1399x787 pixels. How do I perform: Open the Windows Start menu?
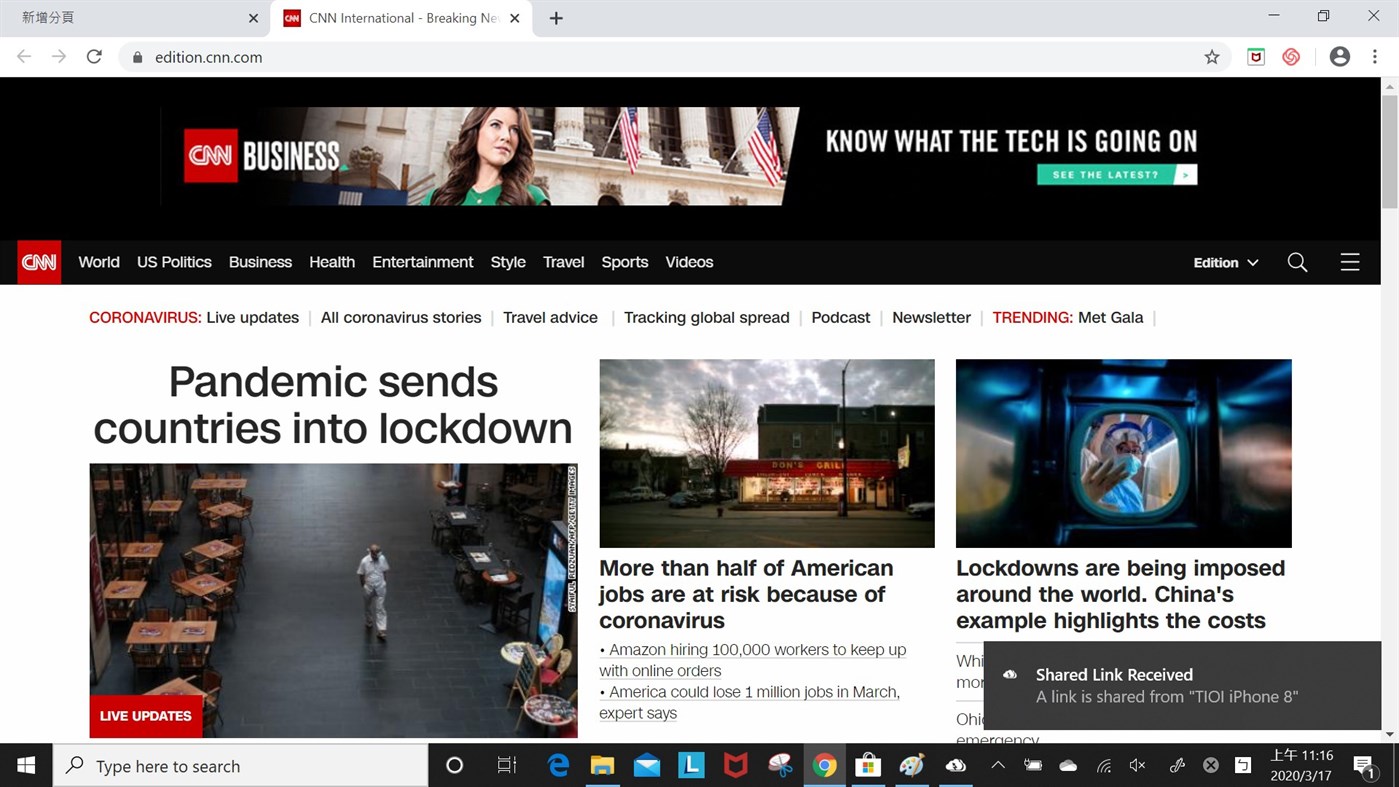pos(26,766)
